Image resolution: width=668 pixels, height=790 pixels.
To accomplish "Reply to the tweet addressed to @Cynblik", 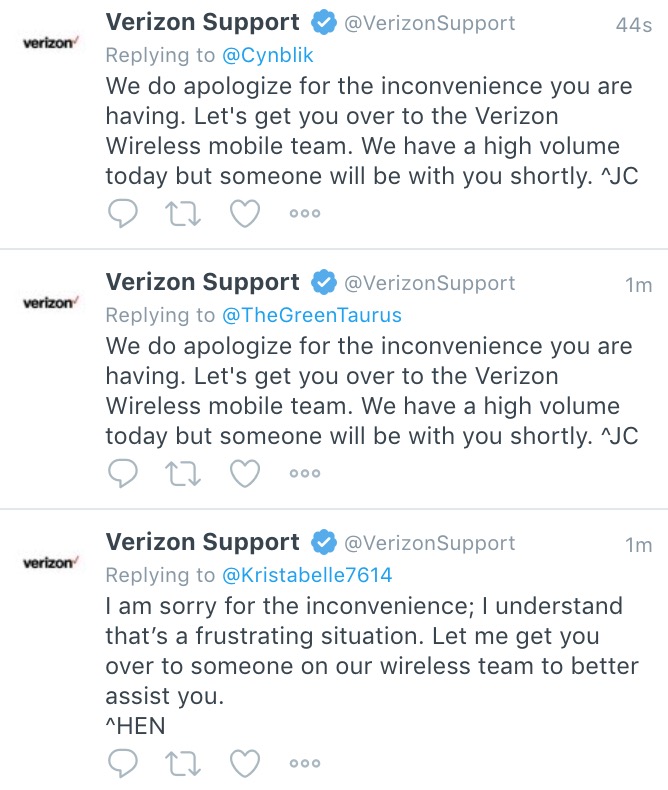I will (122, 212).
